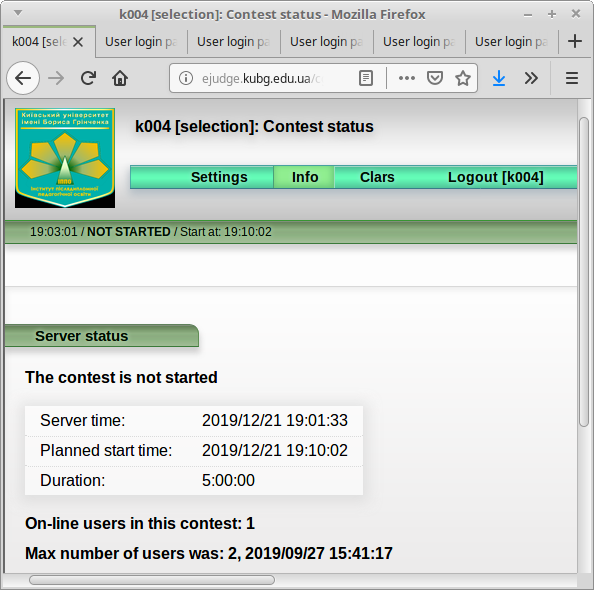The width and height of the screenshot is (594, 590).
Task: Open a new tab with plus
Action: pos(575,41)
